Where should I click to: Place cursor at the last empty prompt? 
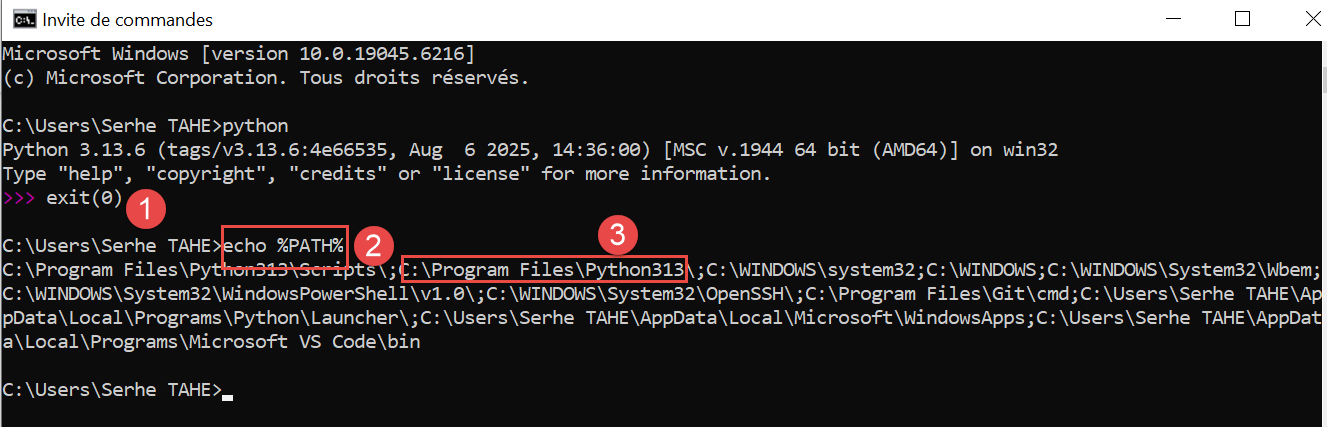pyautogui.click(x=228, y=390)
